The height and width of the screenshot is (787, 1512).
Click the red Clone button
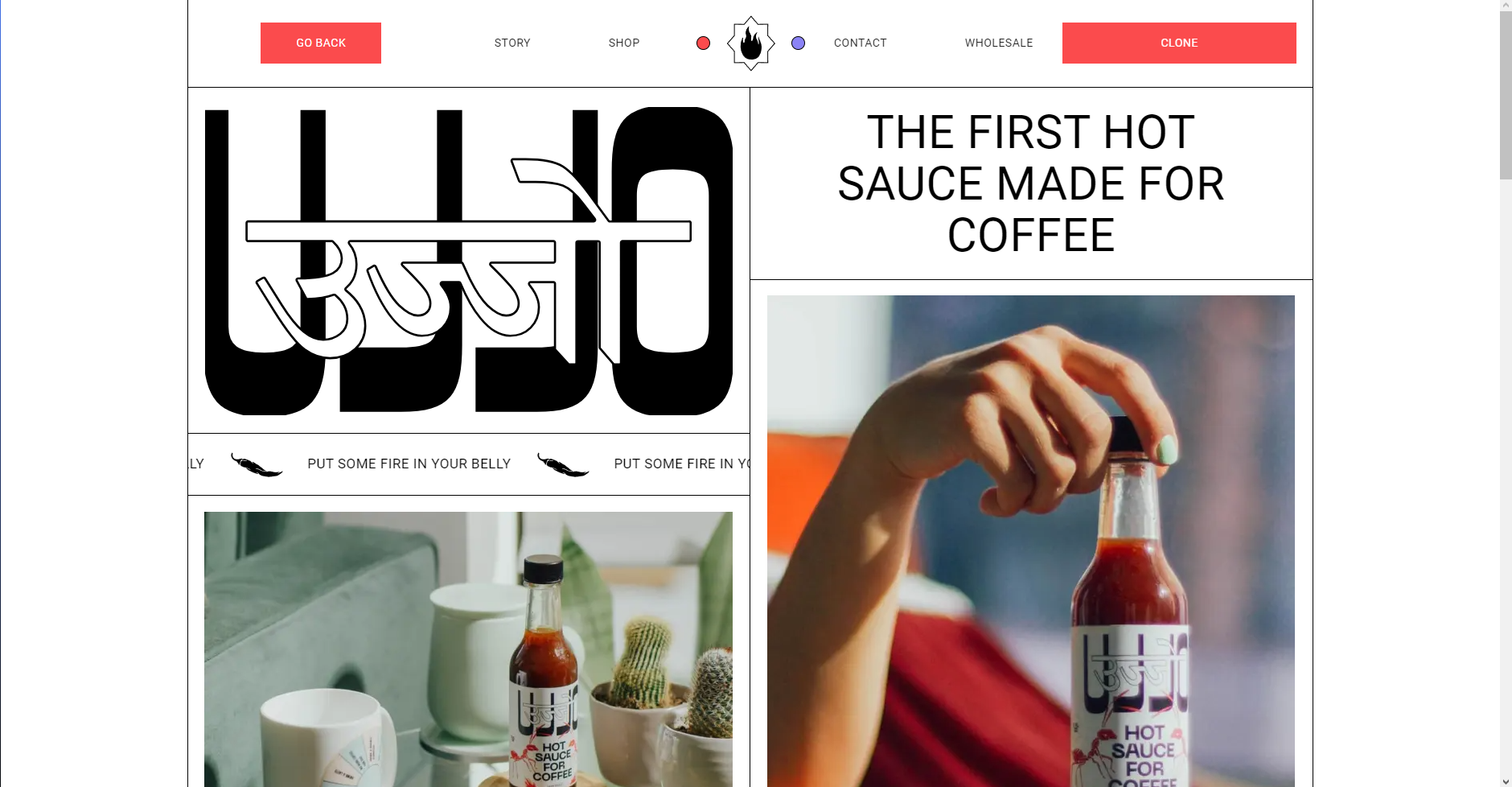(1179, 43)
